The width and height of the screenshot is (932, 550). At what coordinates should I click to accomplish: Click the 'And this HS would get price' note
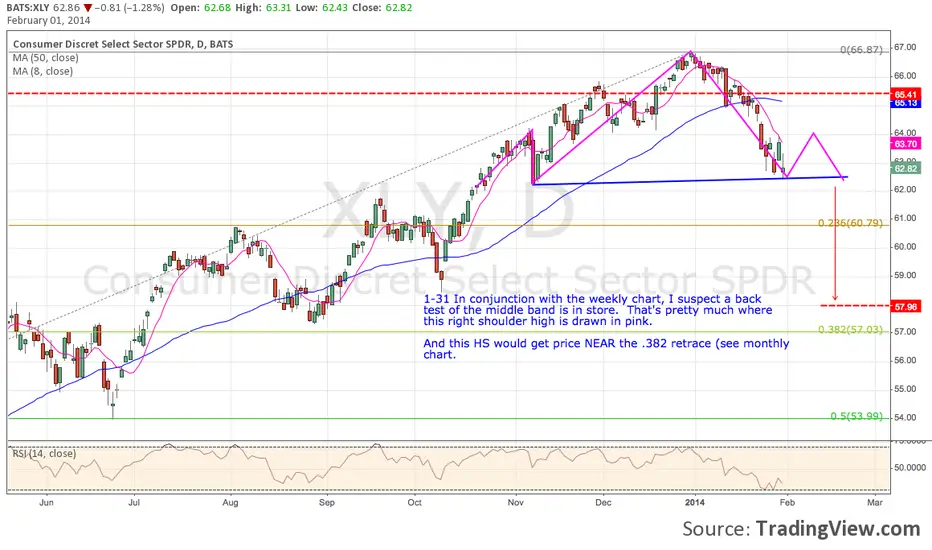tap(606, 349)
